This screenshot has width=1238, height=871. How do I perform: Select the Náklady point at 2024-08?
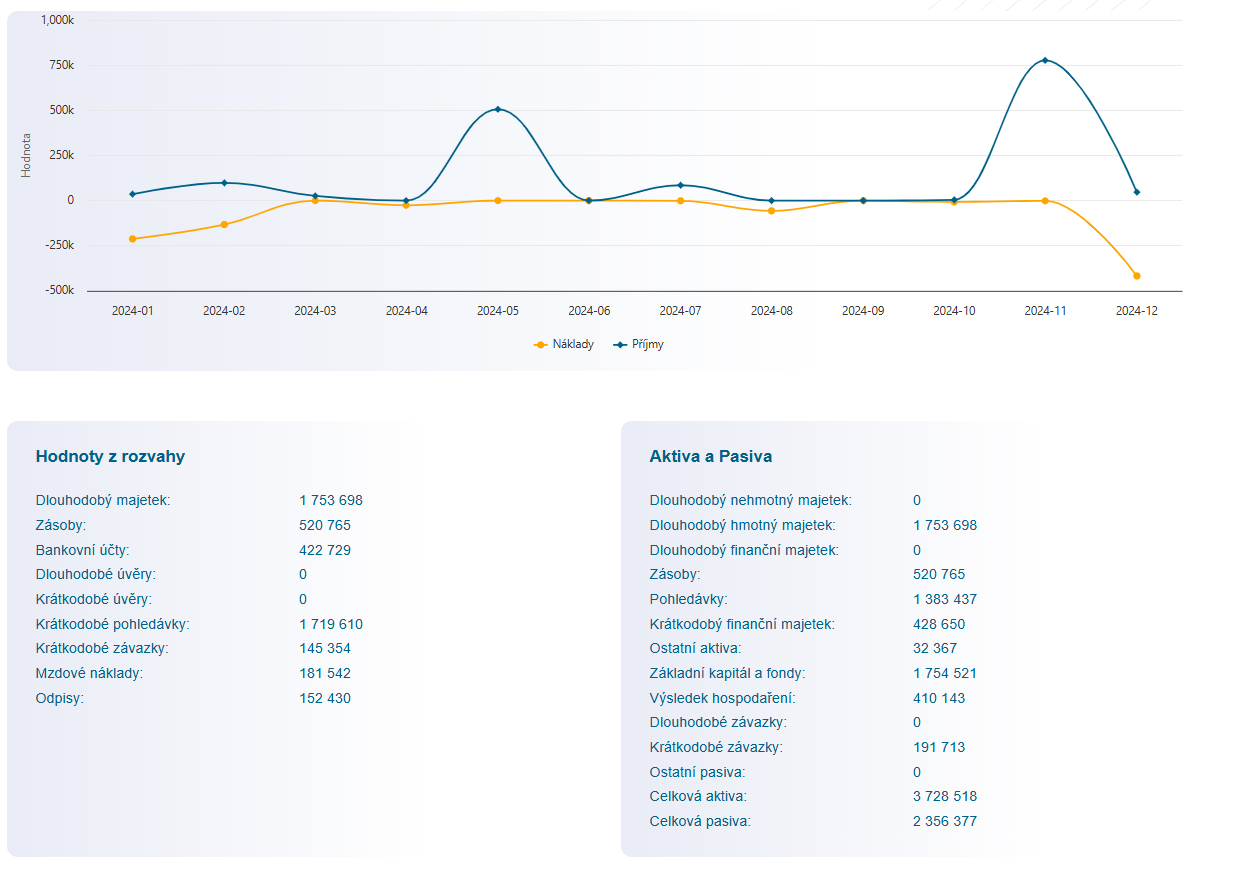click(x=771, y=211)
